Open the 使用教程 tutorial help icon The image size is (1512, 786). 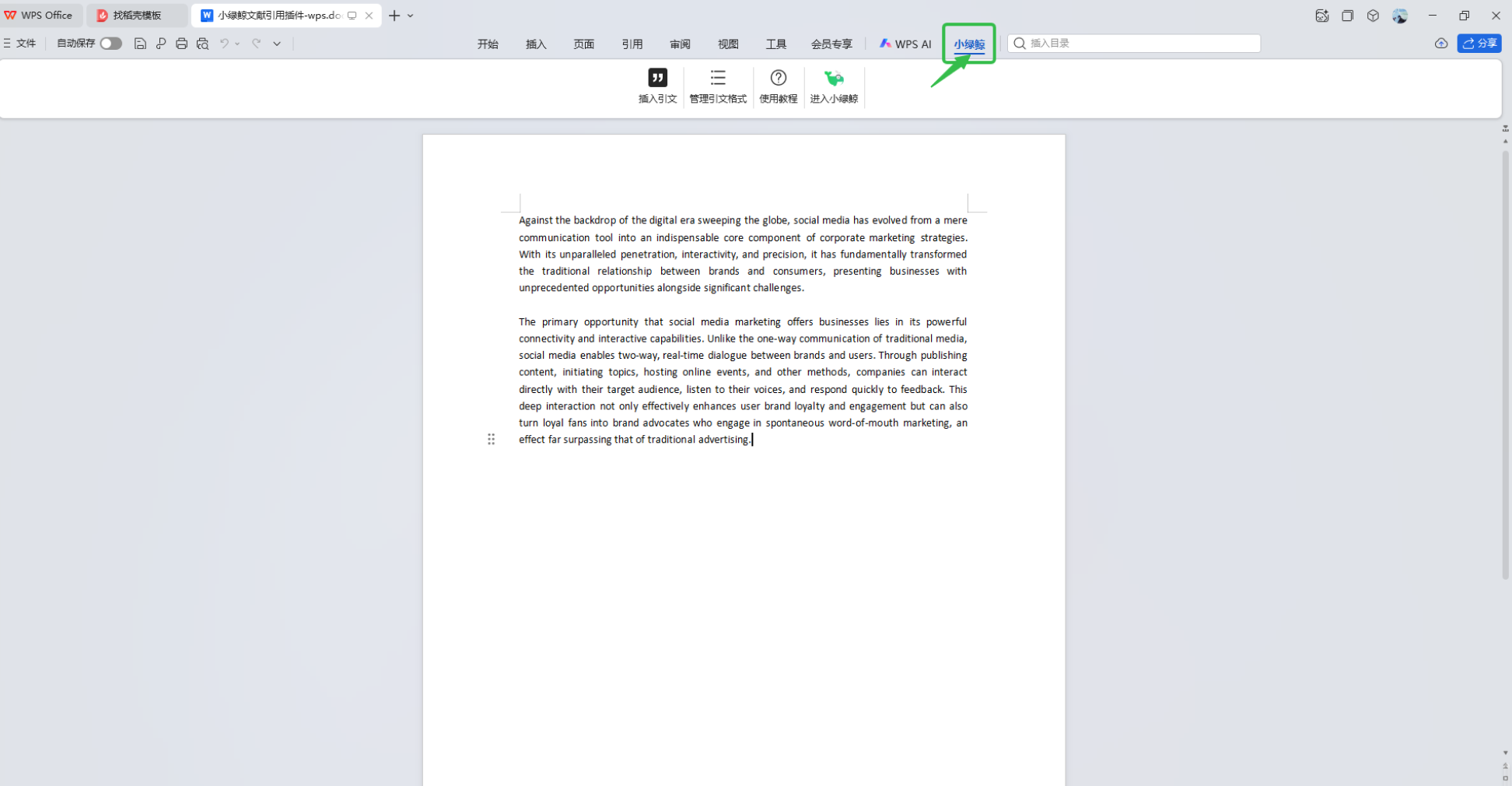(x=778, y=79)
